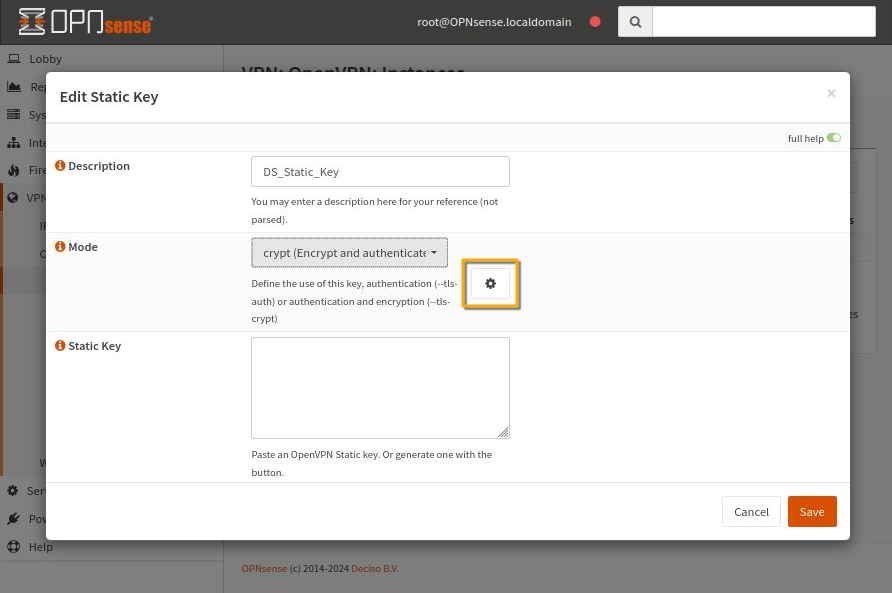892x593 pixels.
Task: Show help for the Description field
Action: 60,164
